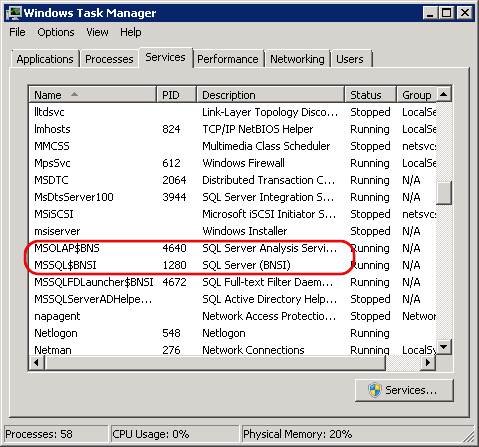This screenshot has width=479, height=447.
Task: Sort by the Group column header
Action: (x=416, y=95)
